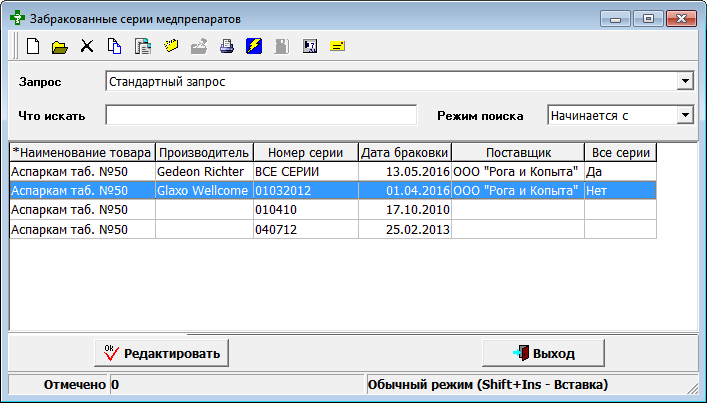The width and height of the screenshot is (707, 403).
Task: Sort by Наименование товара column header
Action: (x=81, y=152)
